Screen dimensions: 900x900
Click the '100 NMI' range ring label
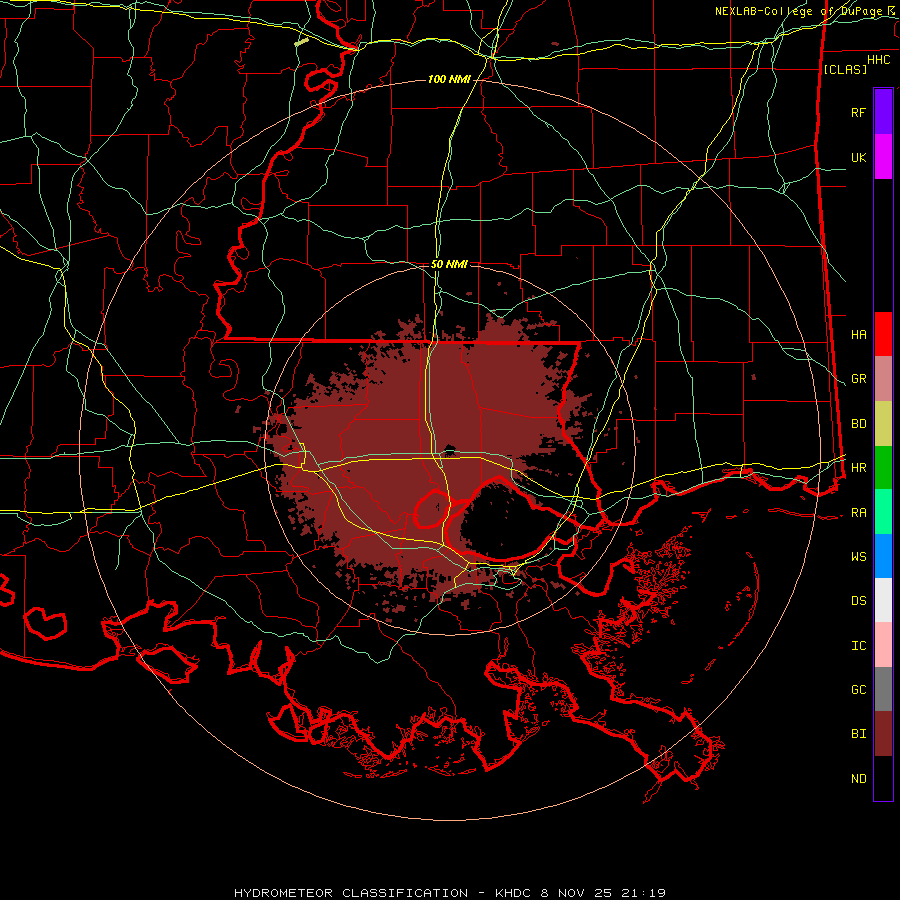click(x=449, y=79)
